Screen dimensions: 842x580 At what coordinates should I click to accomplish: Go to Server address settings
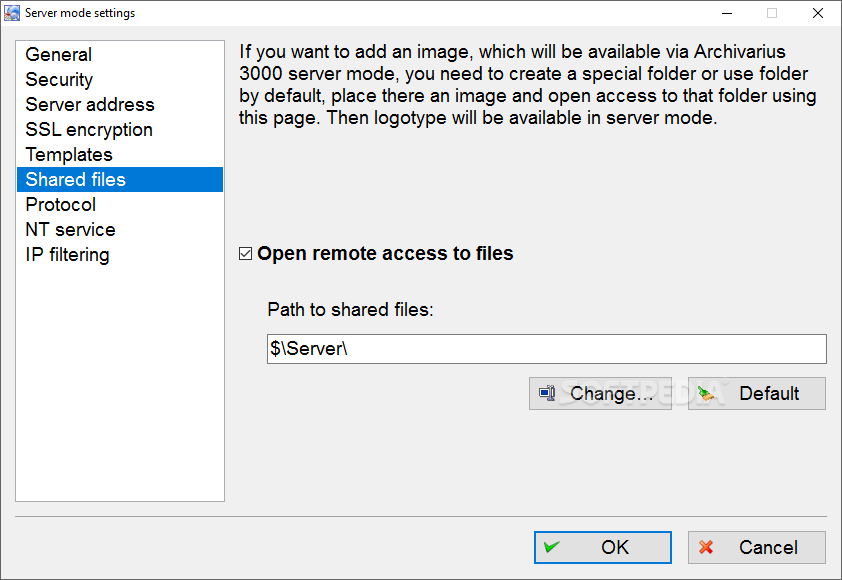click(x=90, y=105)
